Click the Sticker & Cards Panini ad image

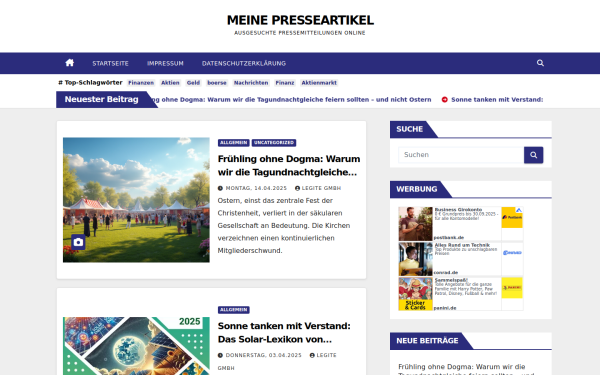click(x=416, y=294)
